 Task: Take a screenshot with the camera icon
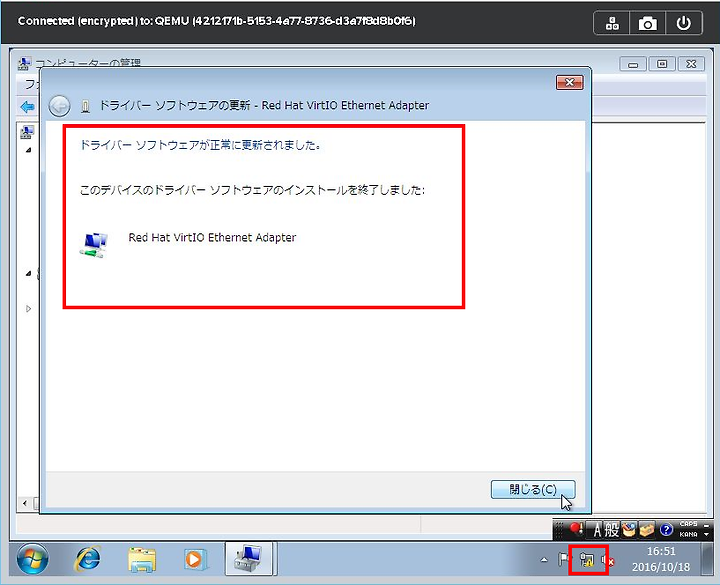647,23
